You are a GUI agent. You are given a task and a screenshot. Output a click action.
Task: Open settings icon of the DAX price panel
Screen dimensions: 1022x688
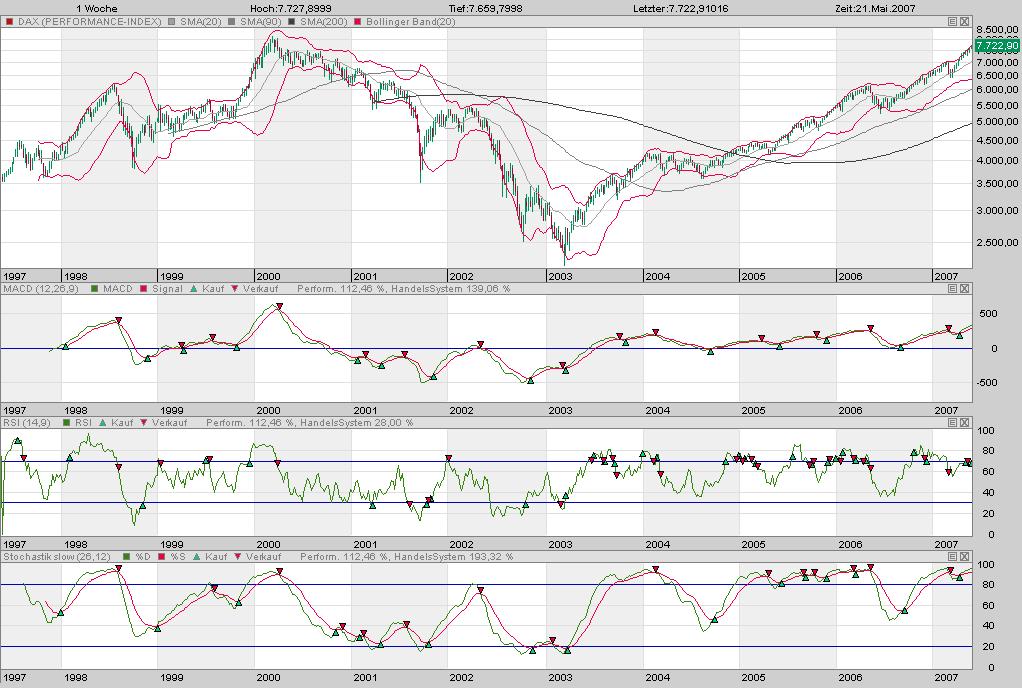(x=952, y=22)
